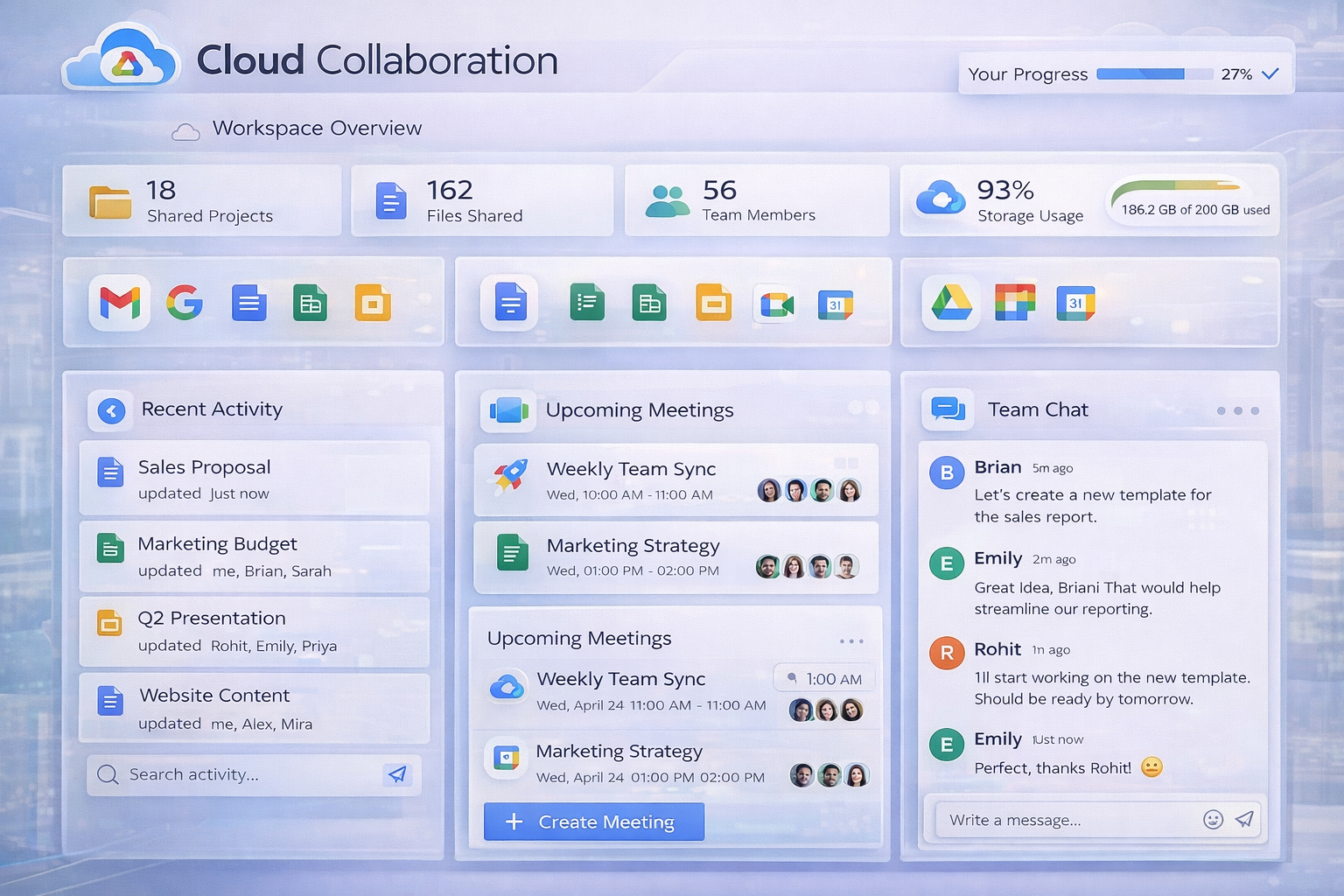The height and width of the screenshot is (896, 1344).
Task: Click the Your Progress bar
Action: coord(1155,74)
